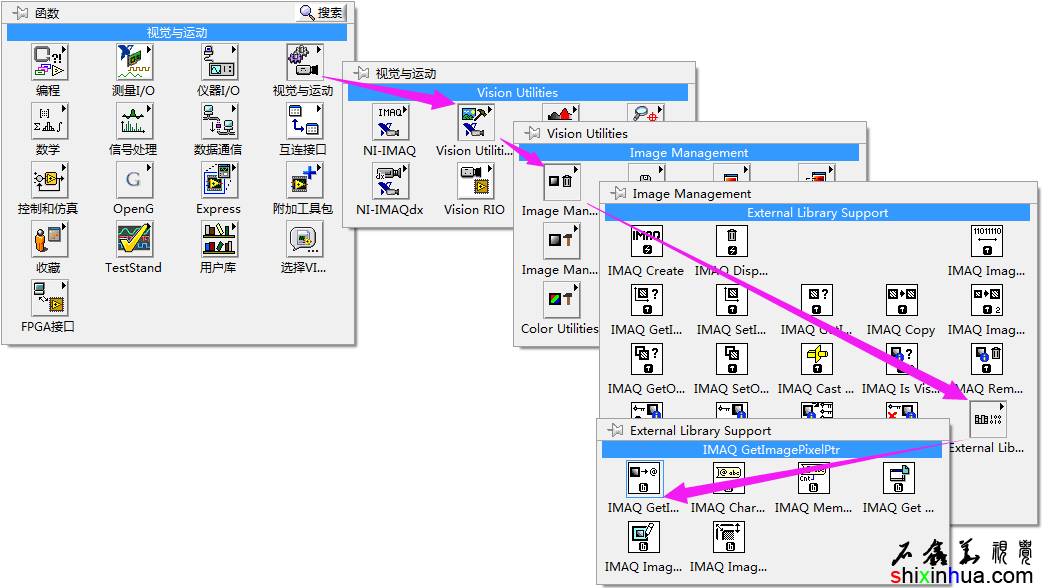Click the blue Image Management category header

tap(688, 153)
